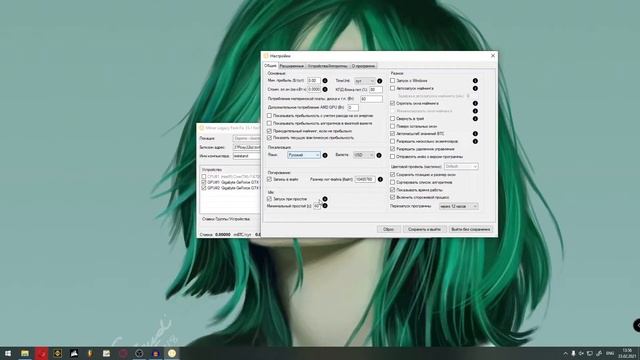Open the red app icon on taskbar
Viewport: 640px width, 360px height.
pyautogui.click(x=41, y=353)
